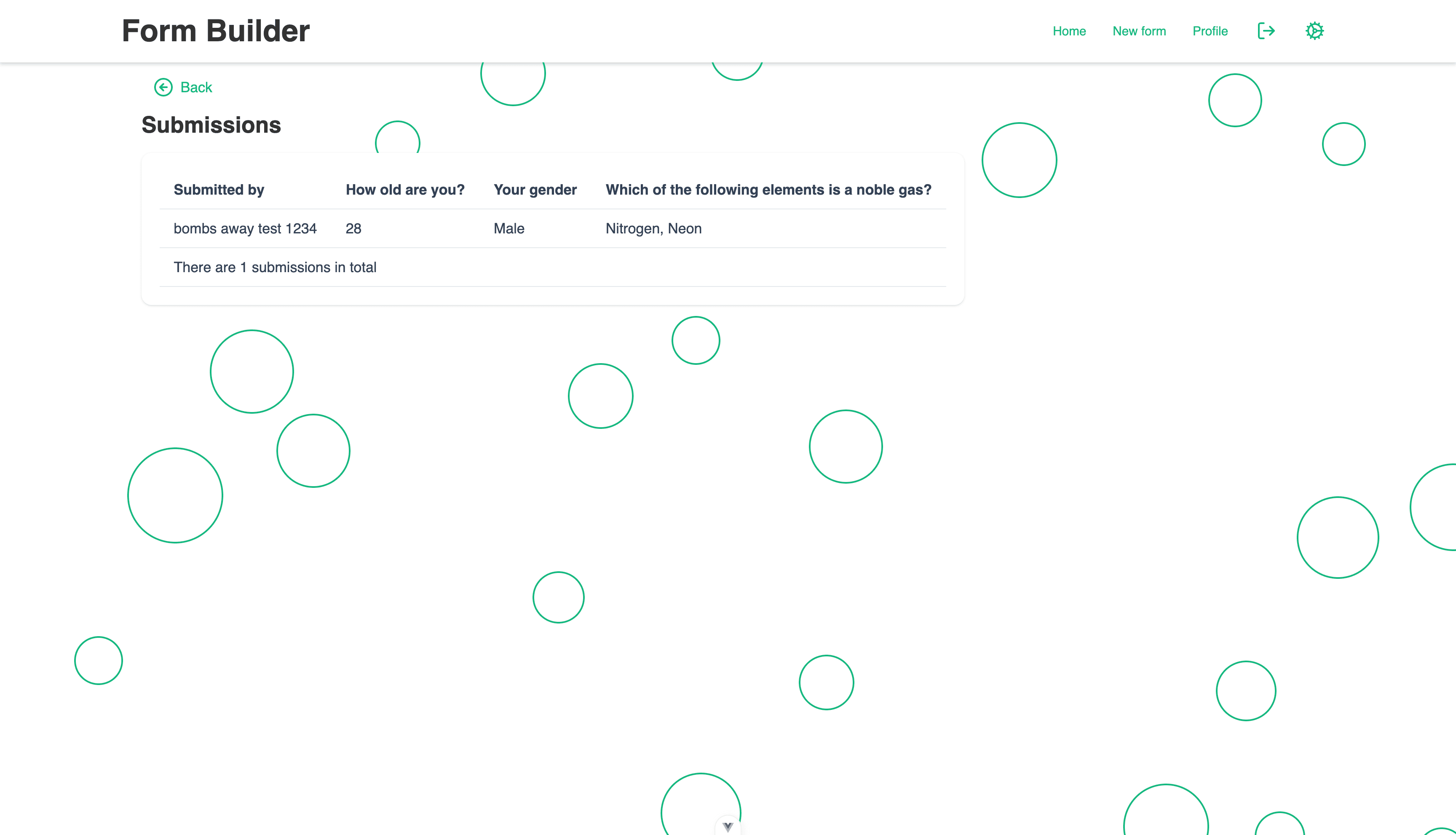Viewport: 1456px width, 835px height.
Task: Navigate to the Profile page
Action: point(1210,31)
